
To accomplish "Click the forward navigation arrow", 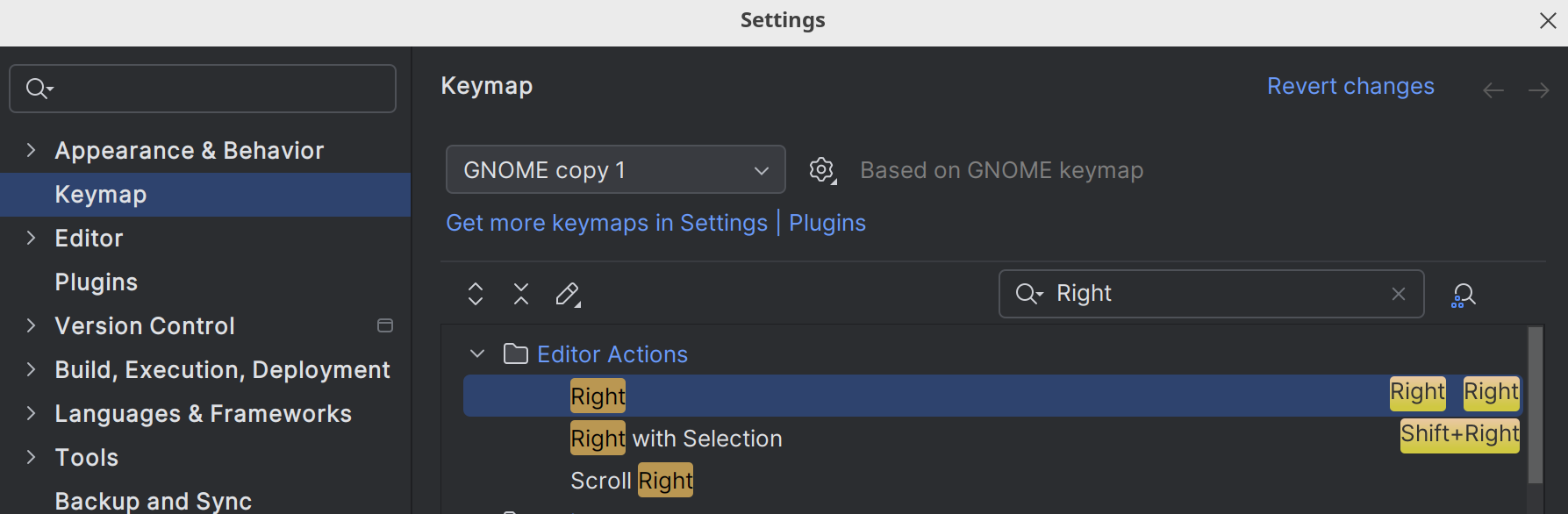I will (1538, 90).
